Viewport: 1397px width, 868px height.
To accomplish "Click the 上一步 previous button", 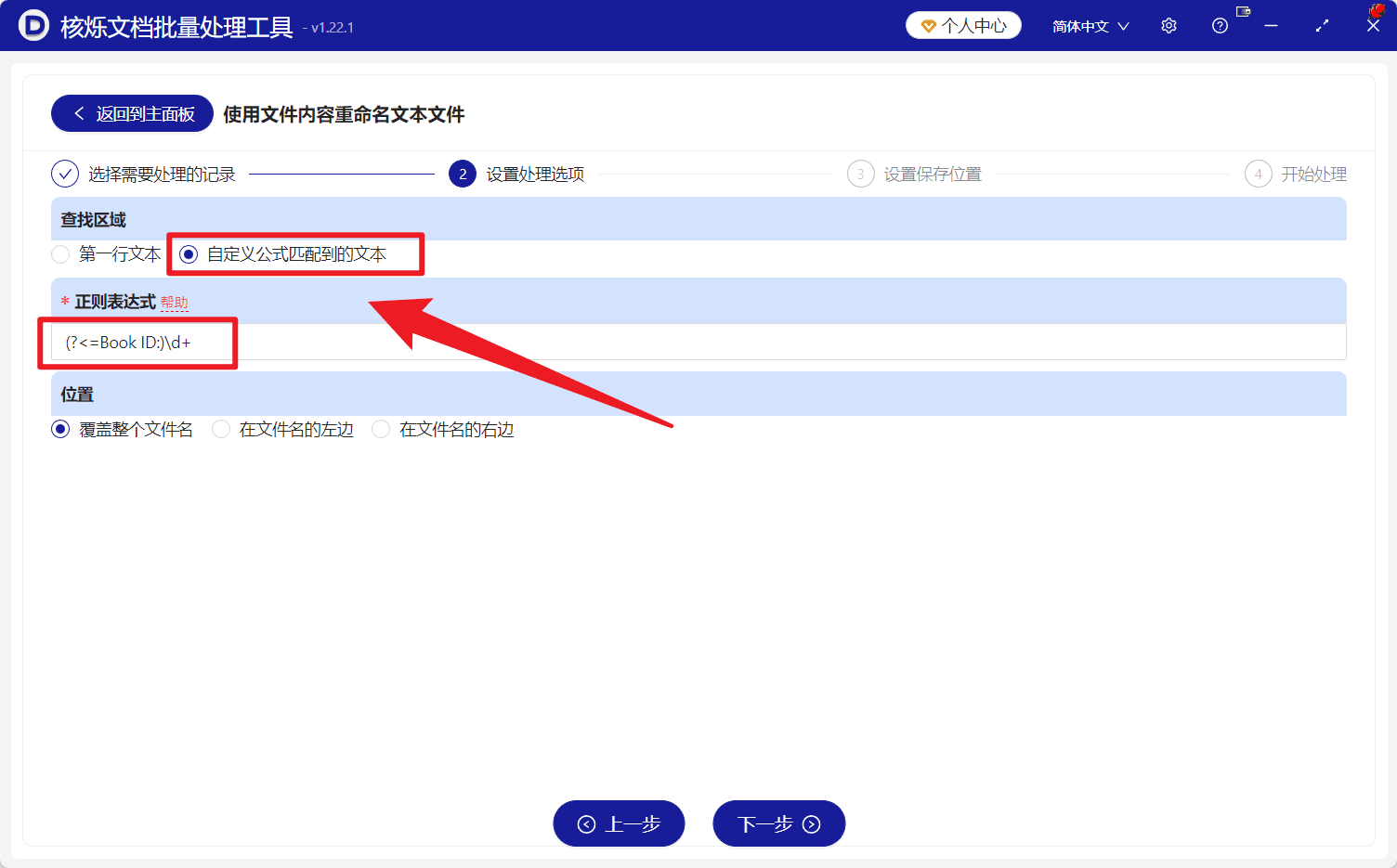I will pos(619,823).
